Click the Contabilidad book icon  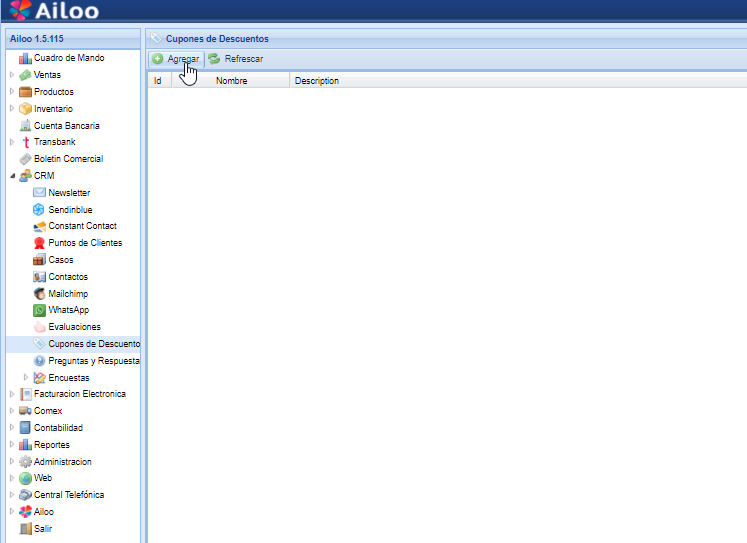[25, 428]
